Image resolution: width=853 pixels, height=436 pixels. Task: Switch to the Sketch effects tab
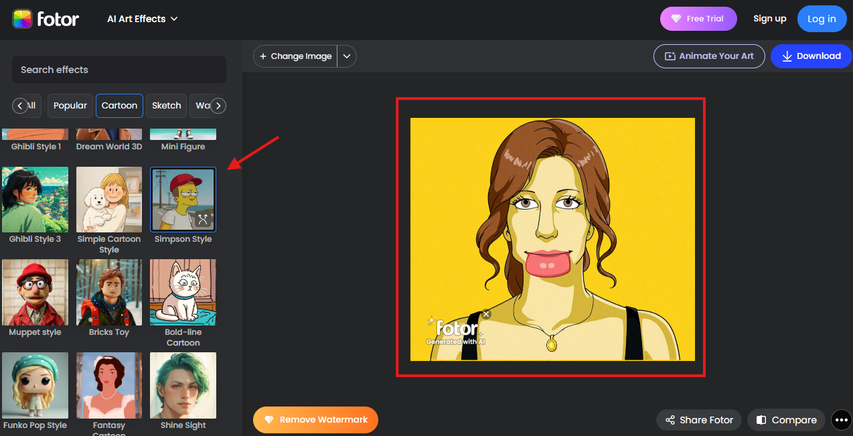click(166, 106)
